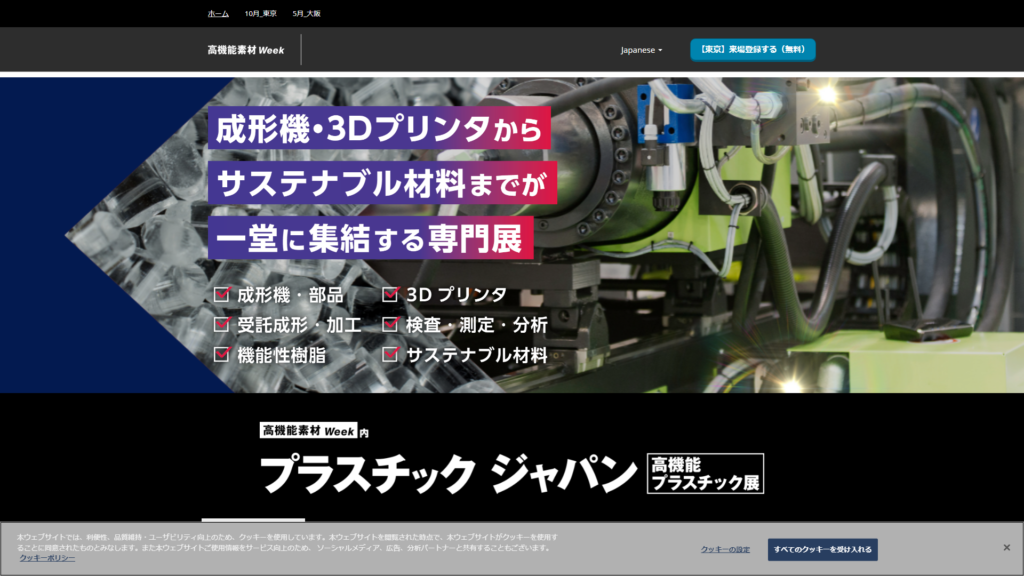Image resolution: width=1024 pixels, height=576 pixels.
Task: Close the cookie banner with X
Action: pyautogui.click(x=1006, y=548)
